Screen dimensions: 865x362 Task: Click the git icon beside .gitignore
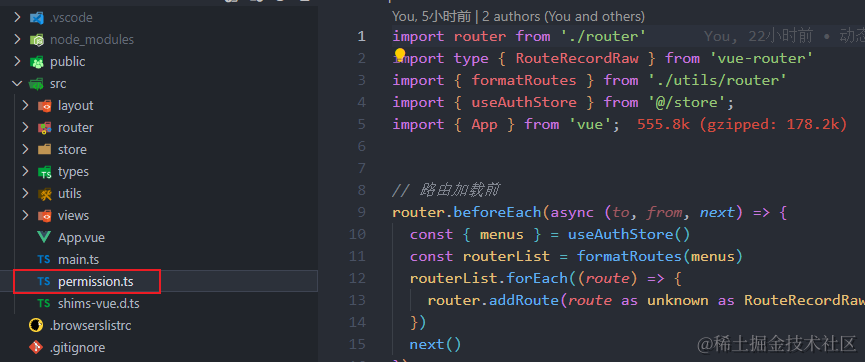(36, 348)
